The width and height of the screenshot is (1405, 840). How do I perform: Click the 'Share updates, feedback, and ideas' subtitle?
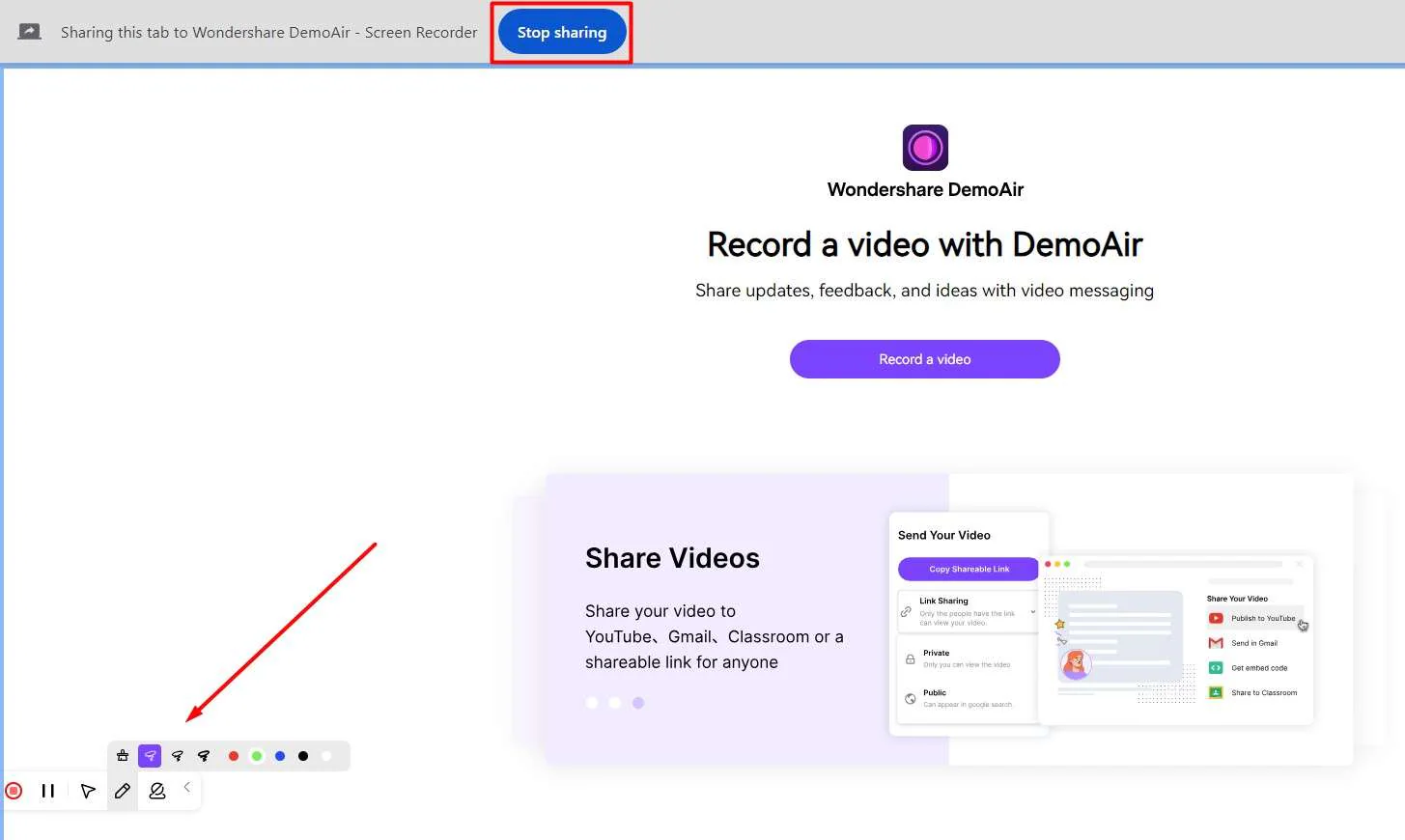click(x=924, y=291)
